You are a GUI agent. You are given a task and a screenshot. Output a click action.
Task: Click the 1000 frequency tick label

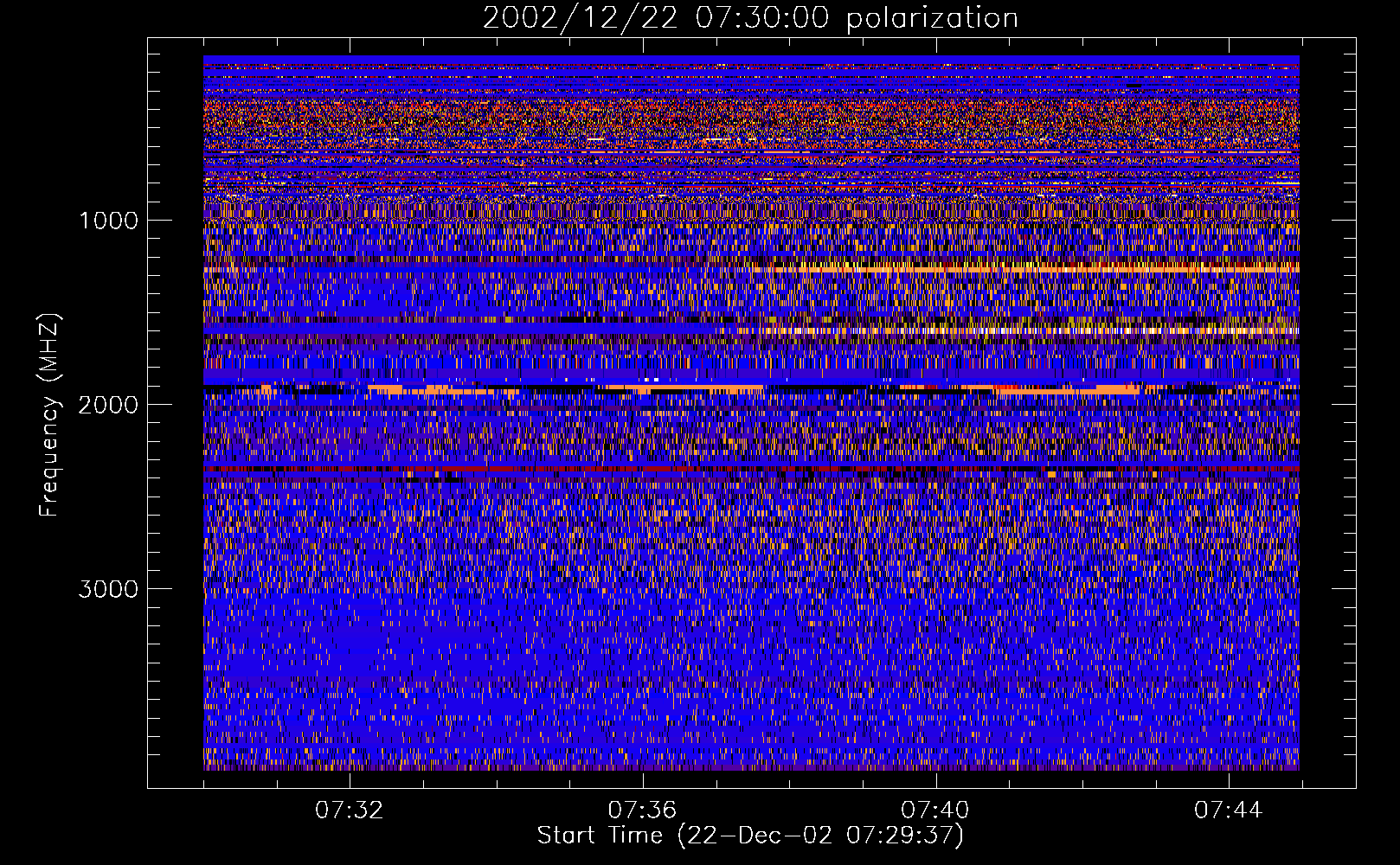[x=108, y=221]
